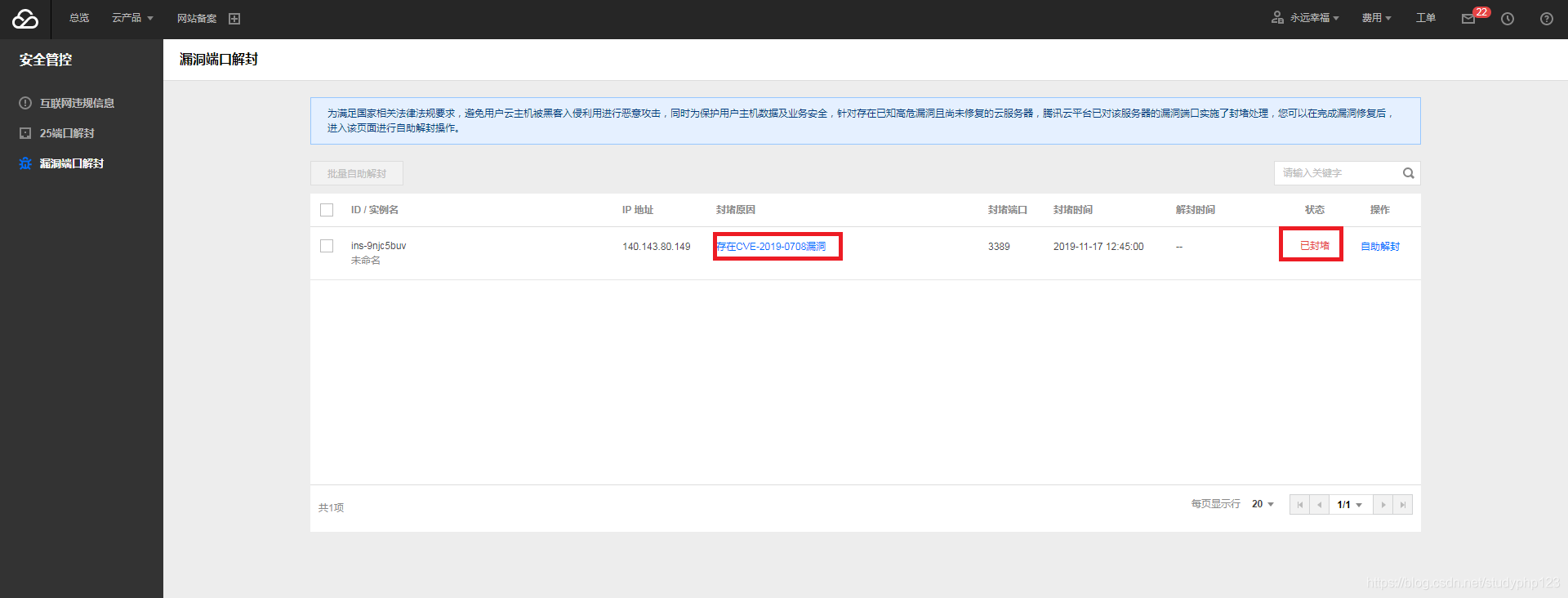This screenshot has width=1568, height=598.
Task: Click the search magnifier icon
Action: pyautogui.click(x=1409, y=173)
